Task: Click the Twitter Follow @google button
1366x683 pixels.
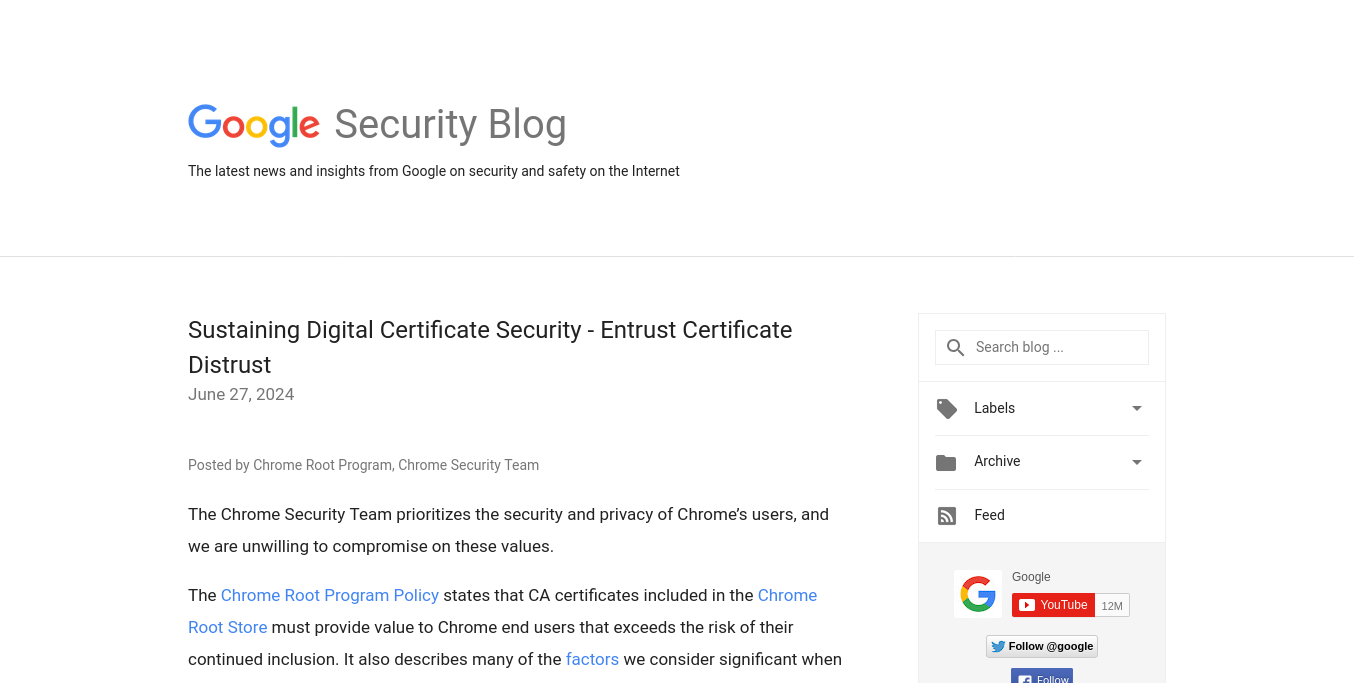Action: pyautogui.click(x=1041, y=646)
